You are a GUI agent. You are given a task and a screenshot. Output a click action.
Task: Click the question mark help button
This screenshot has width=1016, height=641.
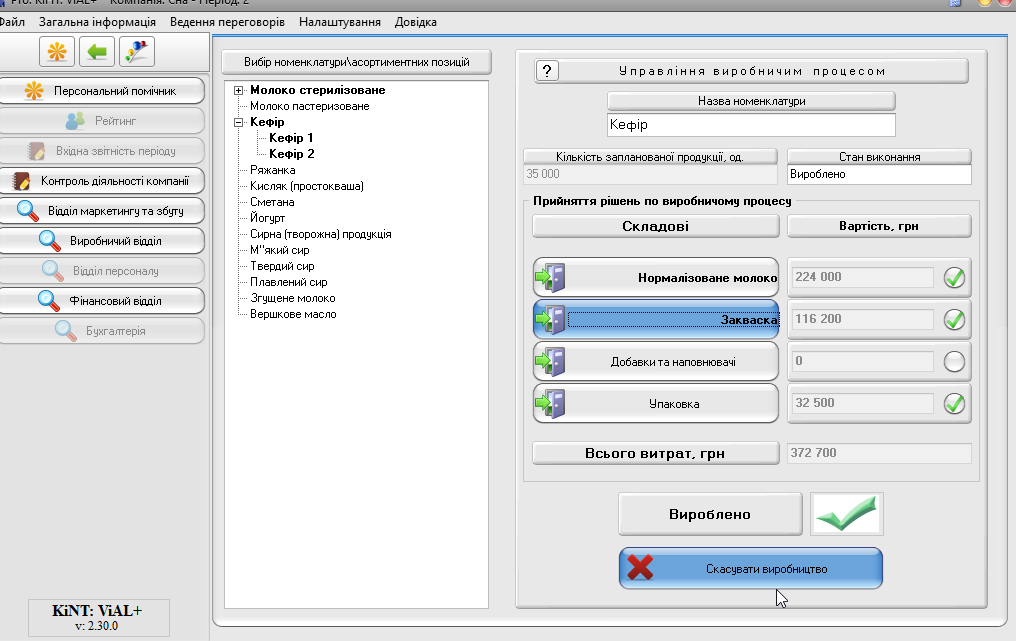(x=547, y=71)
